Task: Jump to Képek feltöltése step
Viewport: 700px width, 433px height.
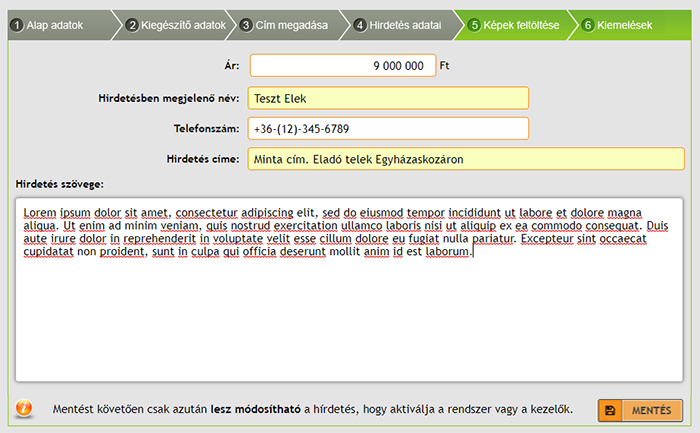Action: click(520, 24)
